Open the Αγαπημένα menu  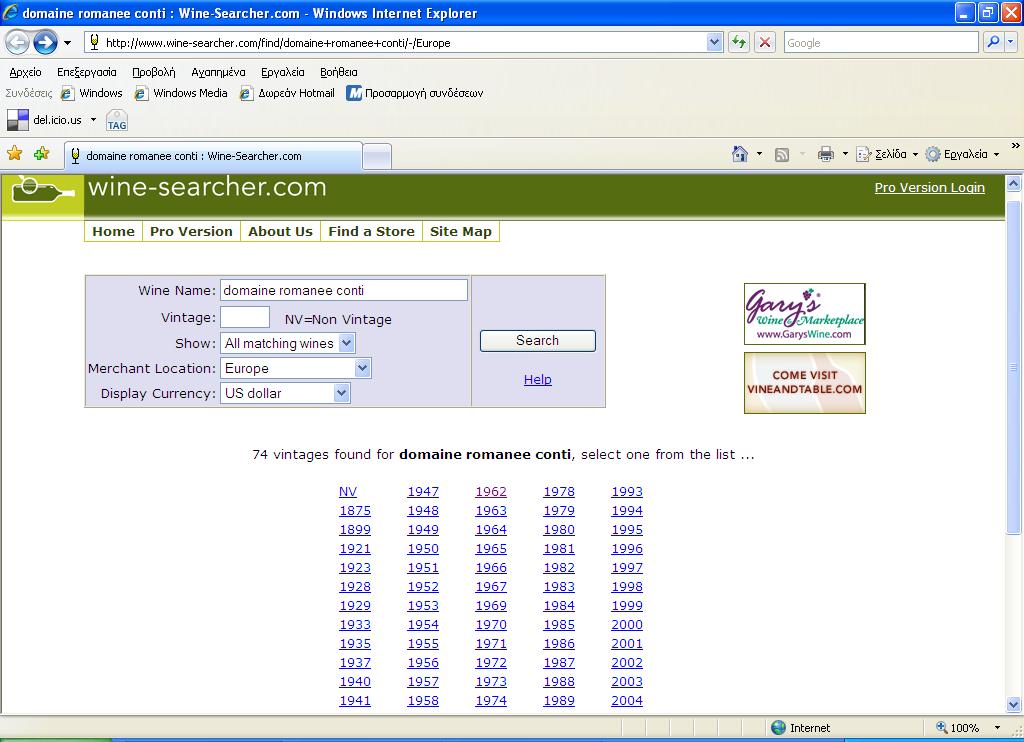pyautogui.click(x=218, y=72)
